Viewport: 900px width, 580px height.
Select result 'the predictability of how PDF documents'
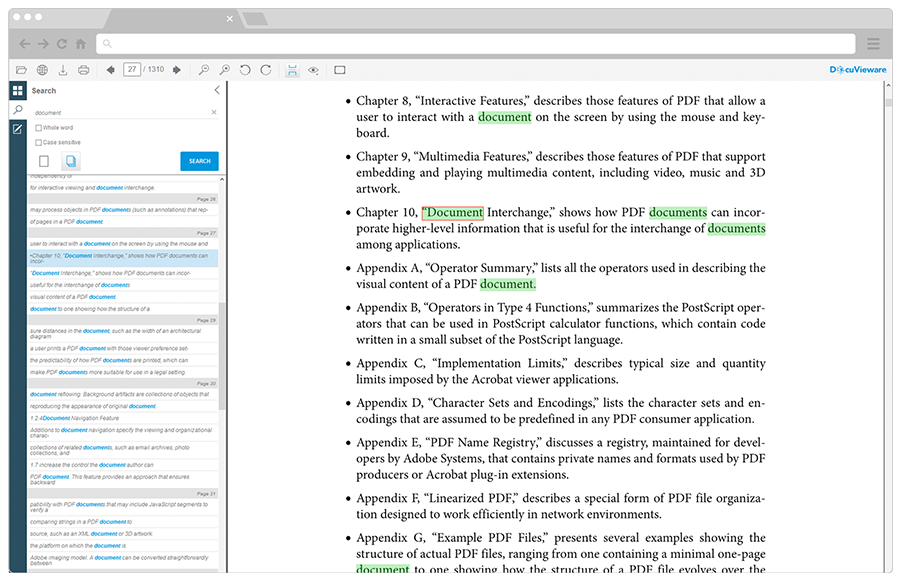coord(123,361)
